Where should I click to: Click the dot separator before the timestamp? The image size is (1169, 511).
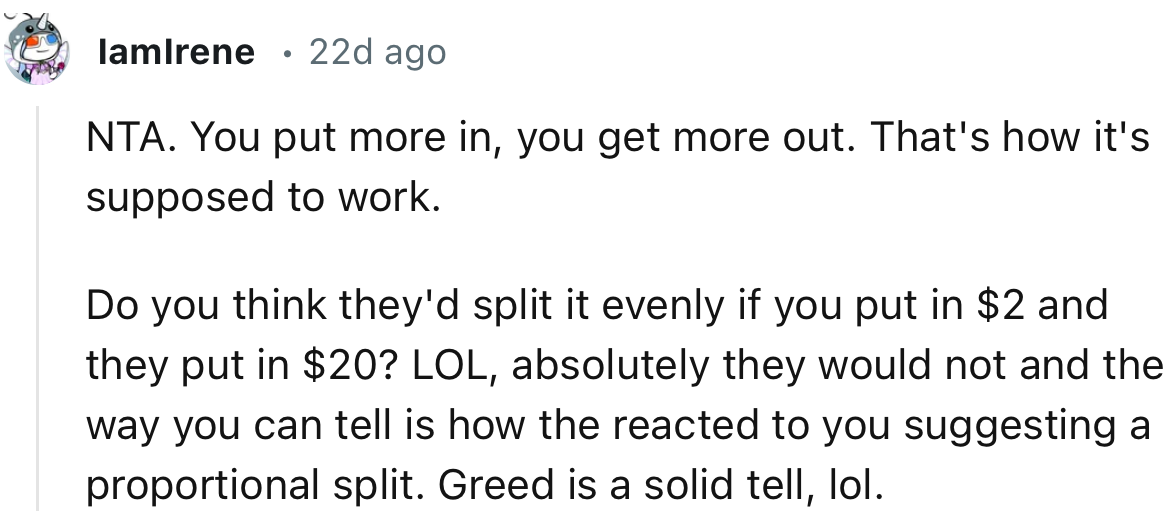click(286, 53)
